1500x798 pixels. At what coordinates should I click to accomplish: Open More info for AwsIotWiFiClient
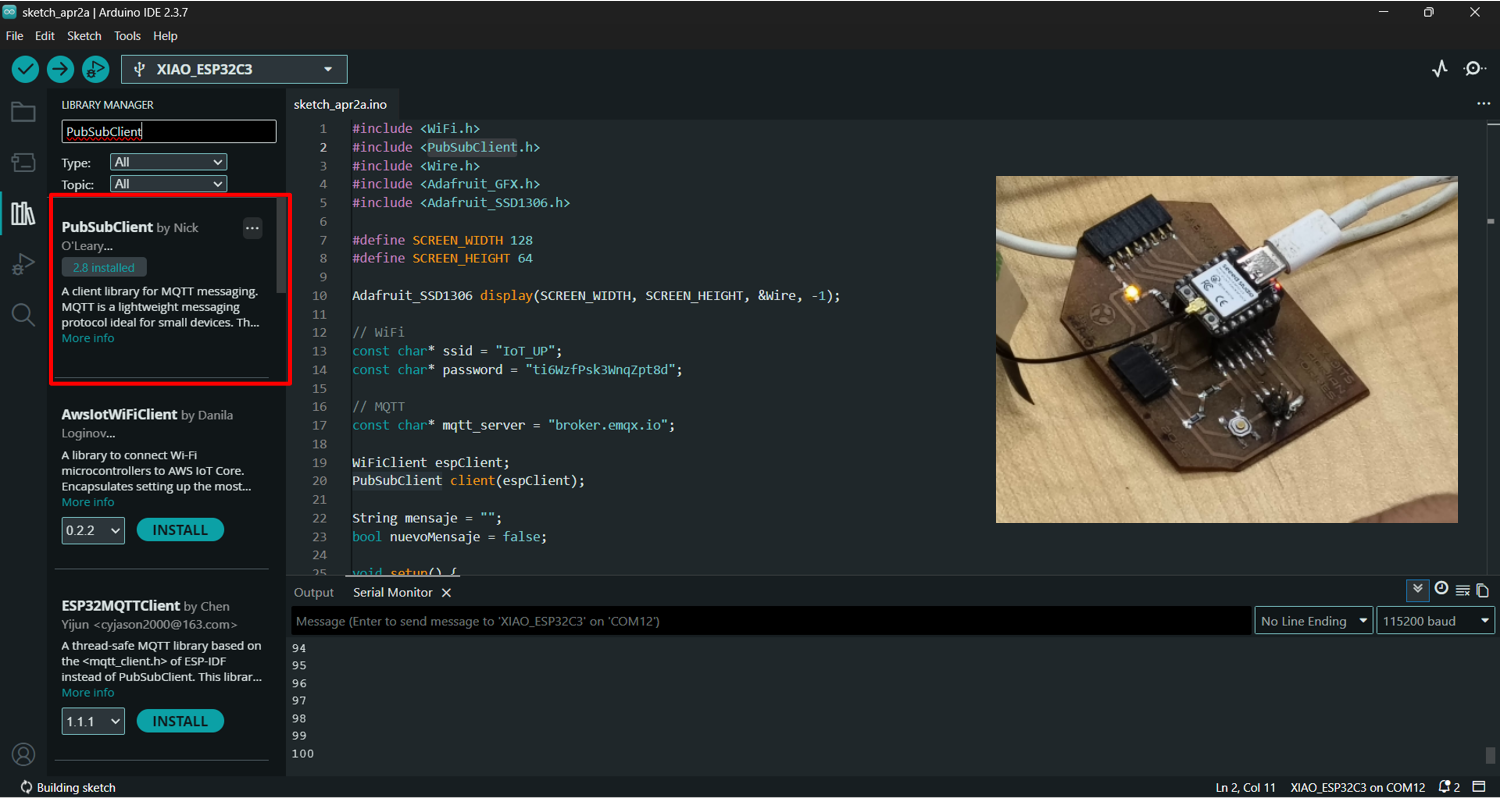[x=88, y=502]
